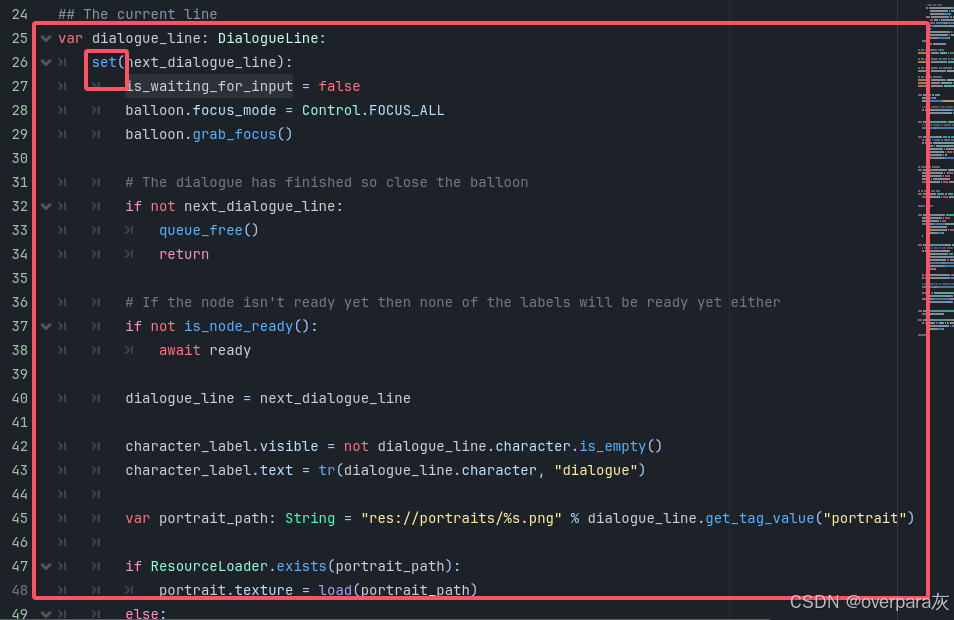Viewport: 954px width, 620px height.
Task: Fold the ResourceLoader.exists block on line 47
Action: coord(46,566)
